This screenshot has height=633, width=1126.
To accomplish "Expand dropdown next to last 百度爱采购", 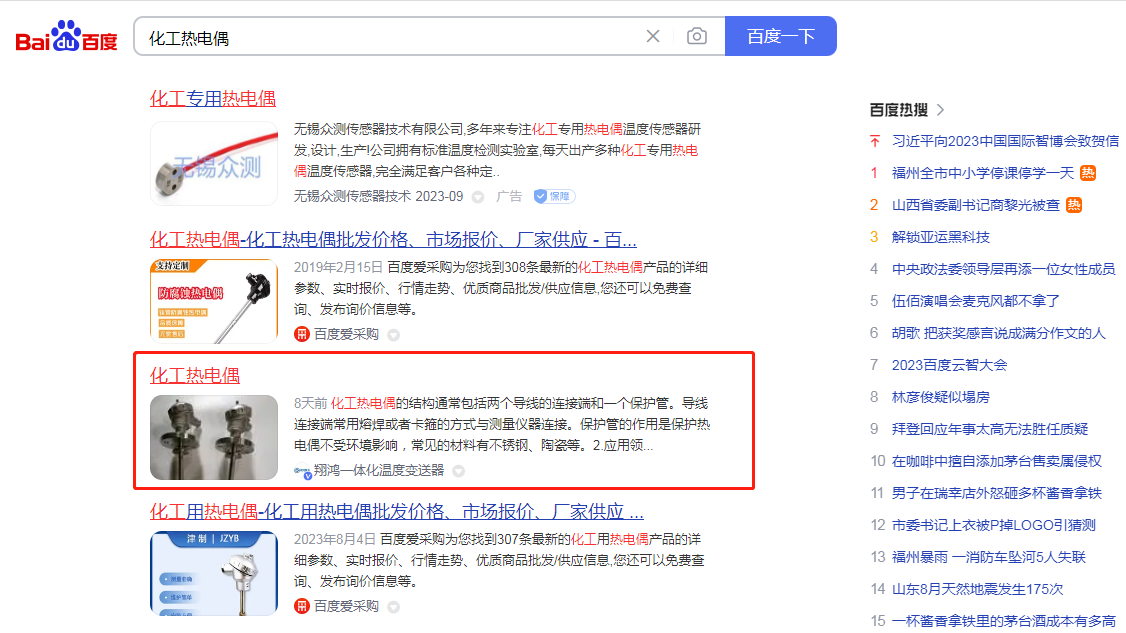I will [394, 607].
